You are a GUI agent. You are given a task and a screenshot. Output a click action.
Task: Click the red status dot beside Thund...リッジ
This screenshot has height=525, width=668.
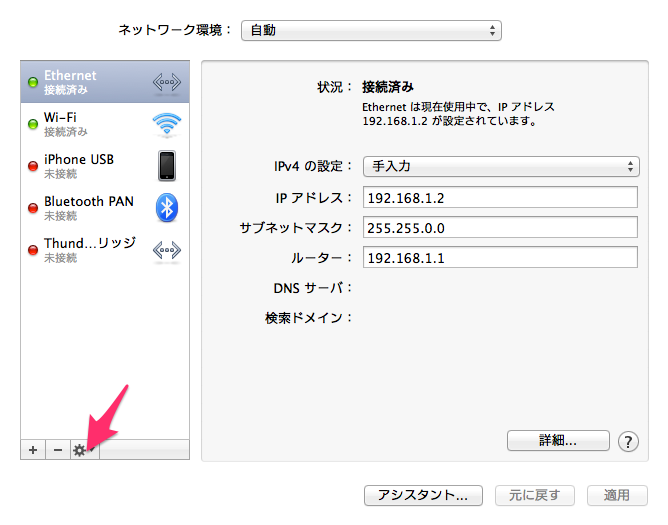click(33, 250)
